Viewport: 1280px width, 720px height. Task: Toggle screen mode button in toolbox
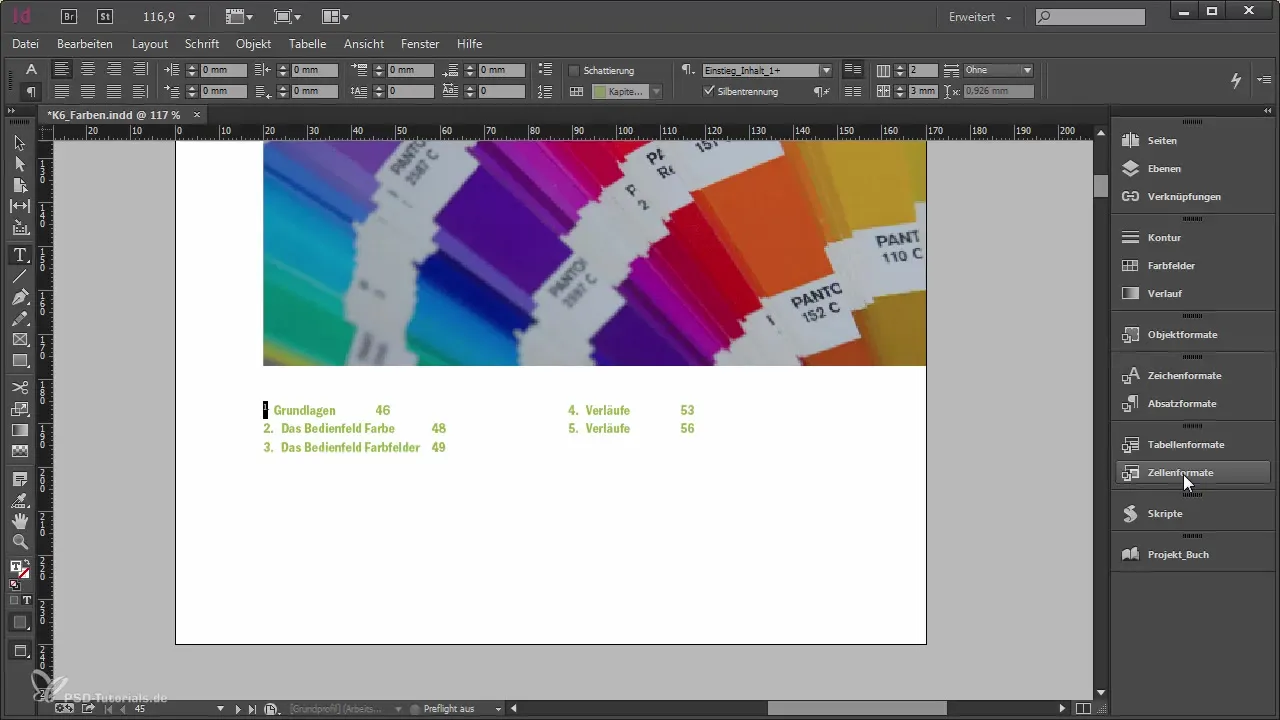click(x=19, y=651)
